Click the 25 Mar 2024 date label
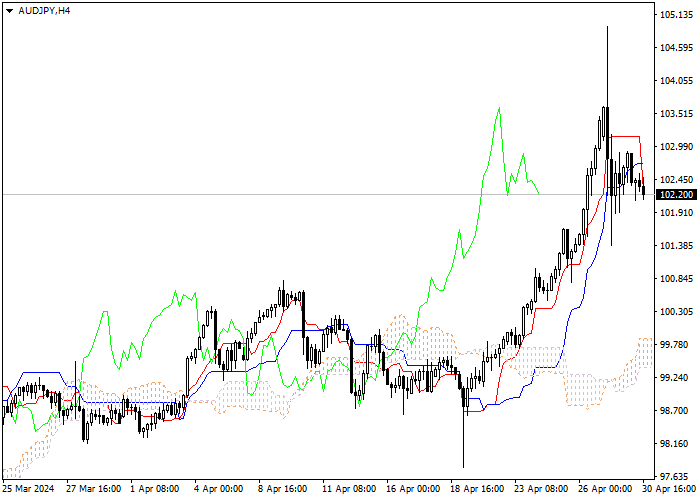Viewport: 700px width, 500px height. 29,489
